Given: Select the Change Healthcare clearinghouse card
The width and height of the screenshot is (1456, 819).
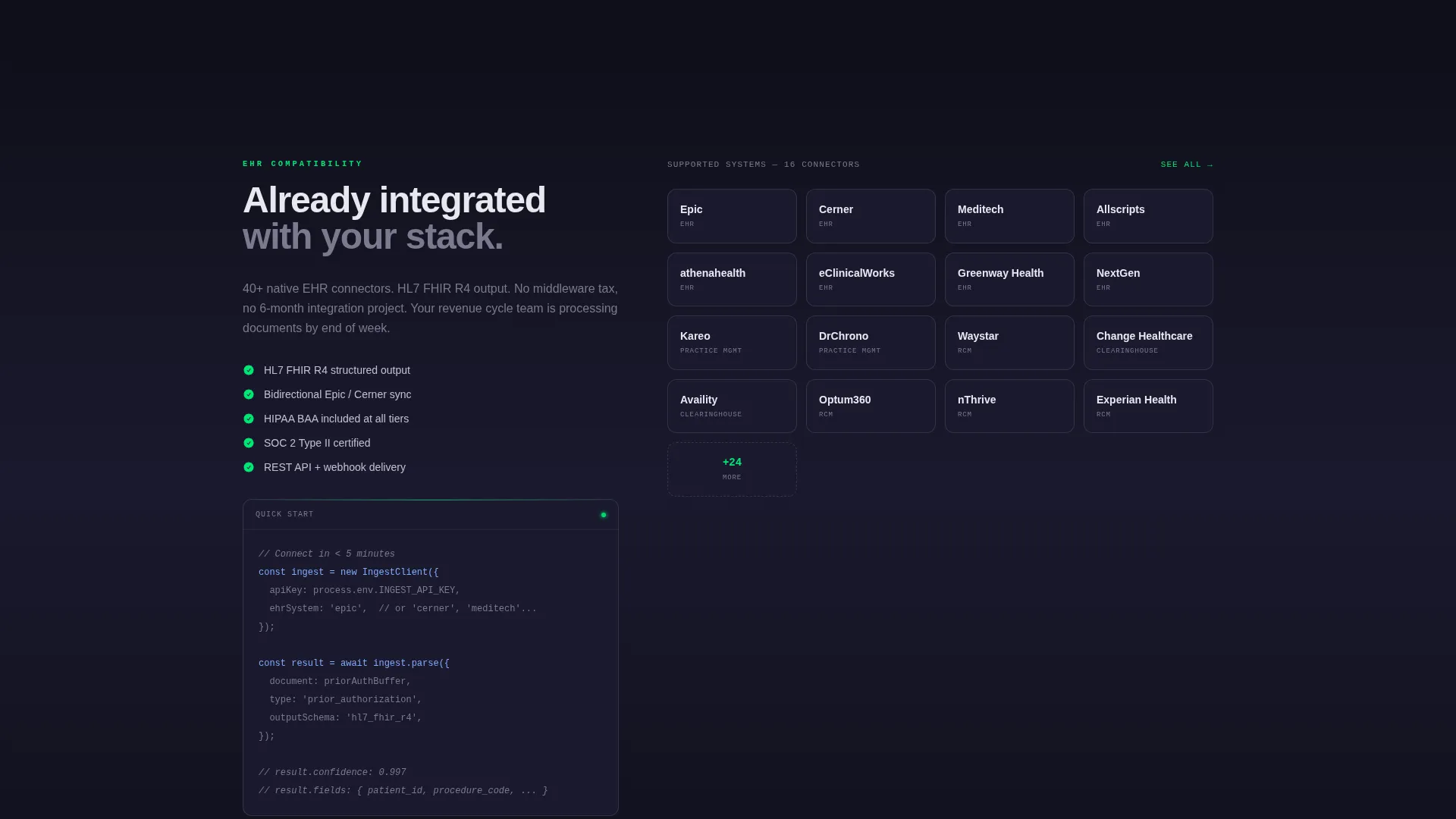Looking at the screenshot, I should click(x=1148, y=343).
